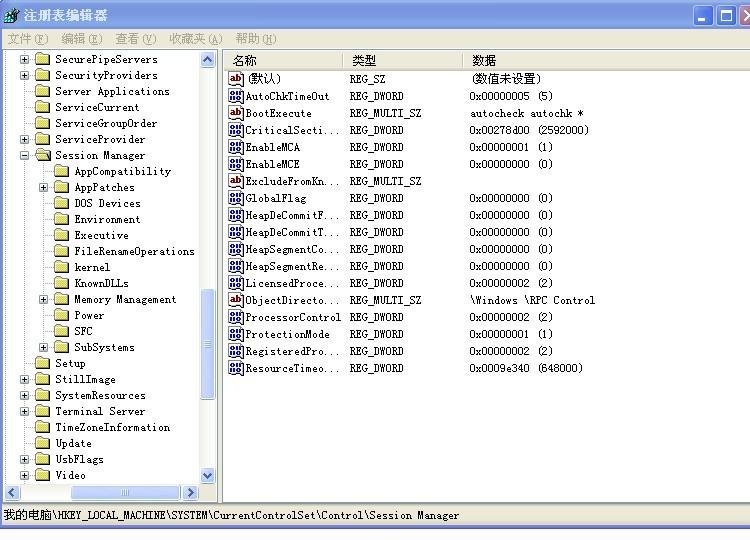Expand the AppPatches key
Viewport: 750px width, 540px height.
pyautogui.click(x=44, y=187)
